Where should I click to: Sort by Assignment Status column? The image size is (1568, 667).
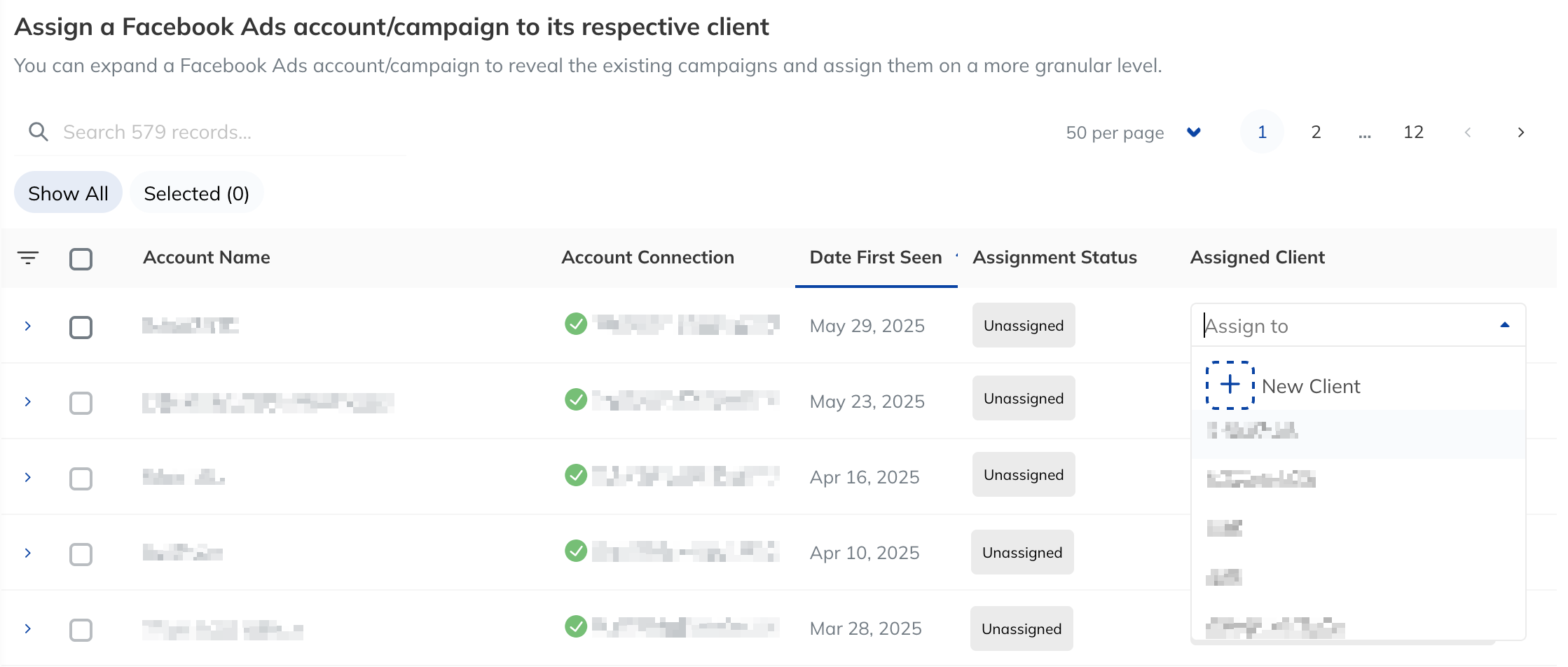click(x=1054, y=257)
